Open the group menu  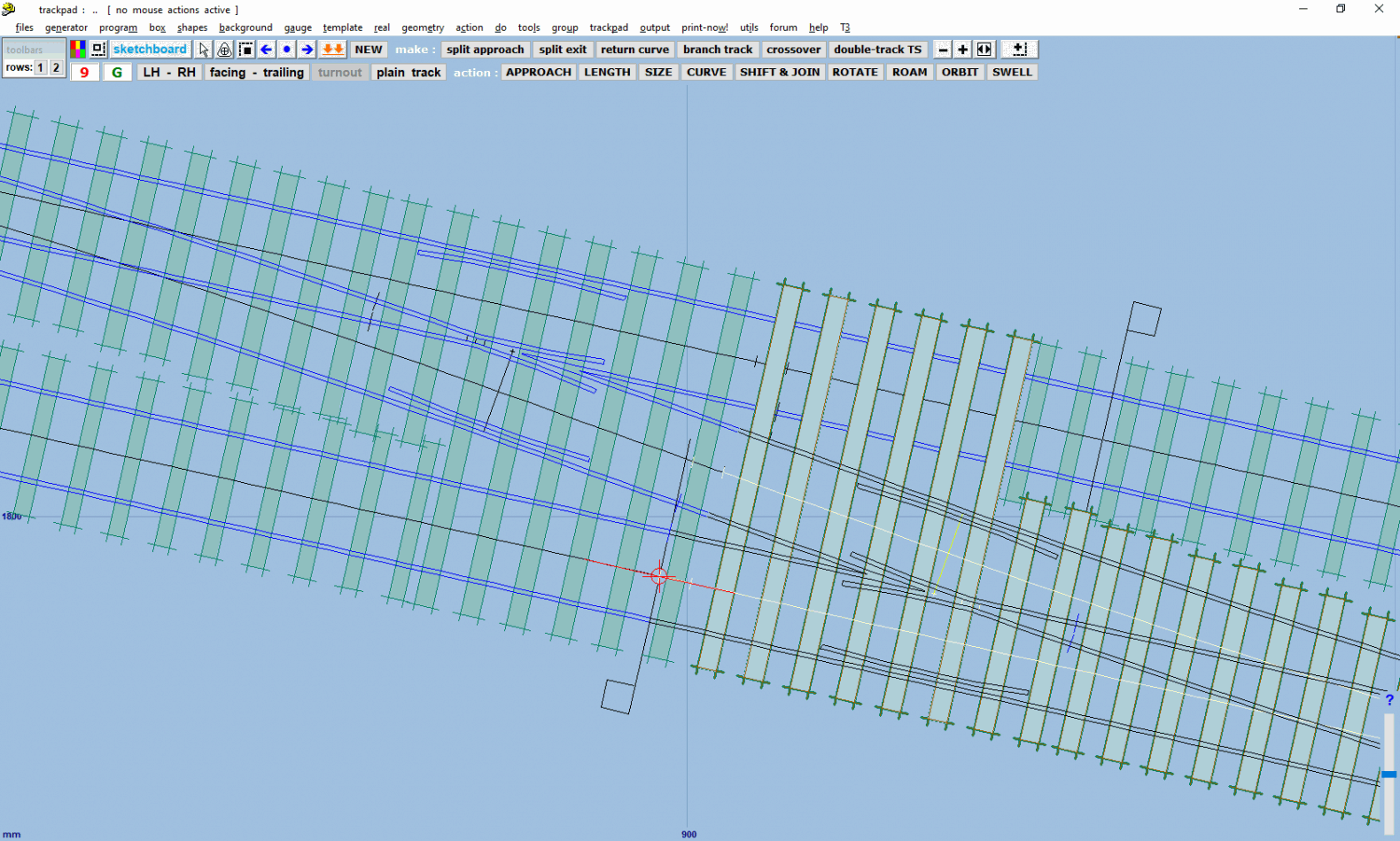coord(564,27)
